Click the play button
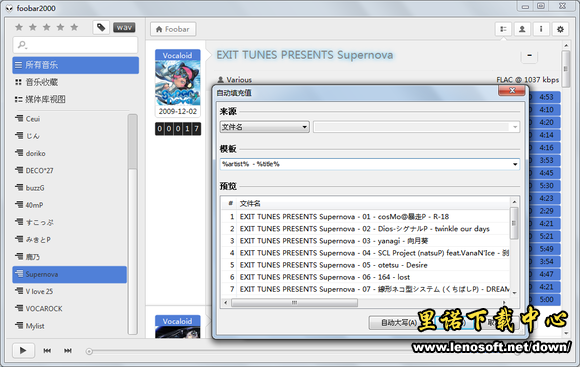The image size is (580, 367). pos(23,350)
